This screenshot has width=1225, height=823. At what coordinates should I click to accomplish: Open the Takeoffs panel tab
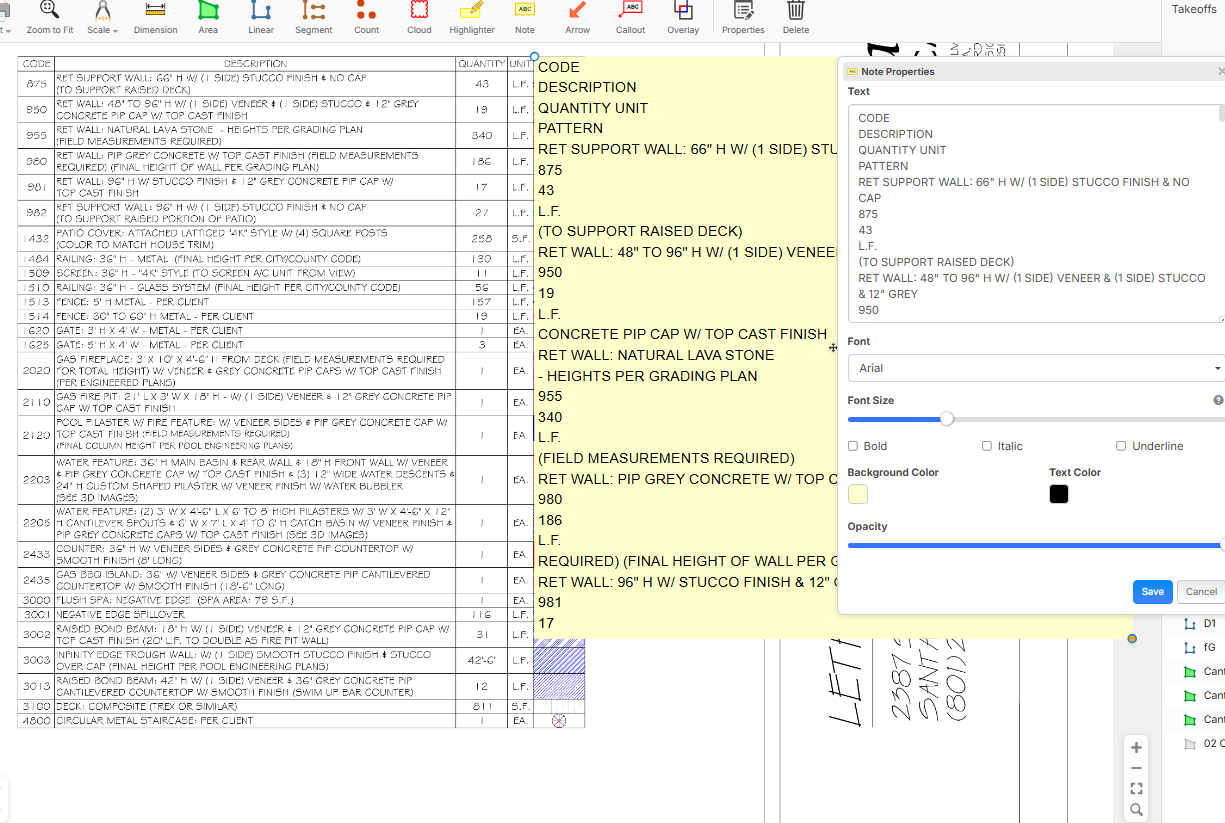[1193, 9]
